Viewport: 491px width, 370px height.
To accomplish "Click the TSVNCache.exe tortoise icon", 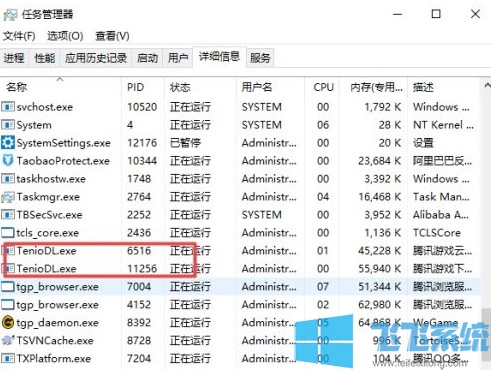I will coord(8,340).
